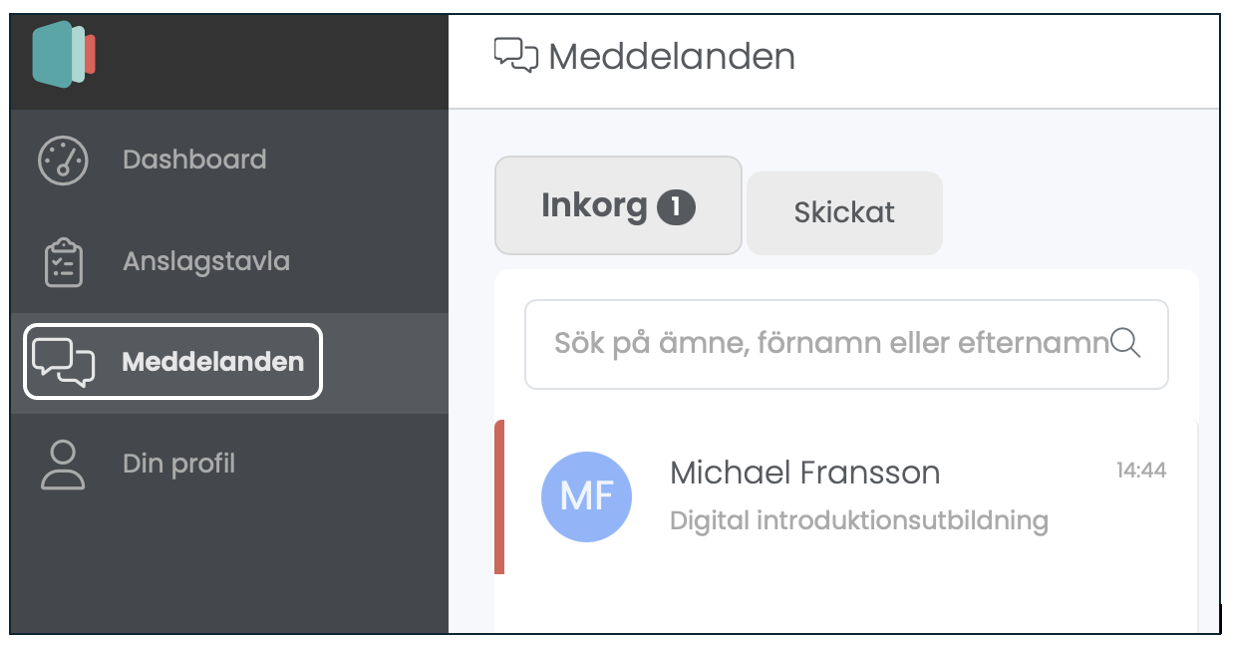This screenshot has height=646, width=1238.
Task: Open Dashboard from the sidebar
Action: (x=194, y=160)
